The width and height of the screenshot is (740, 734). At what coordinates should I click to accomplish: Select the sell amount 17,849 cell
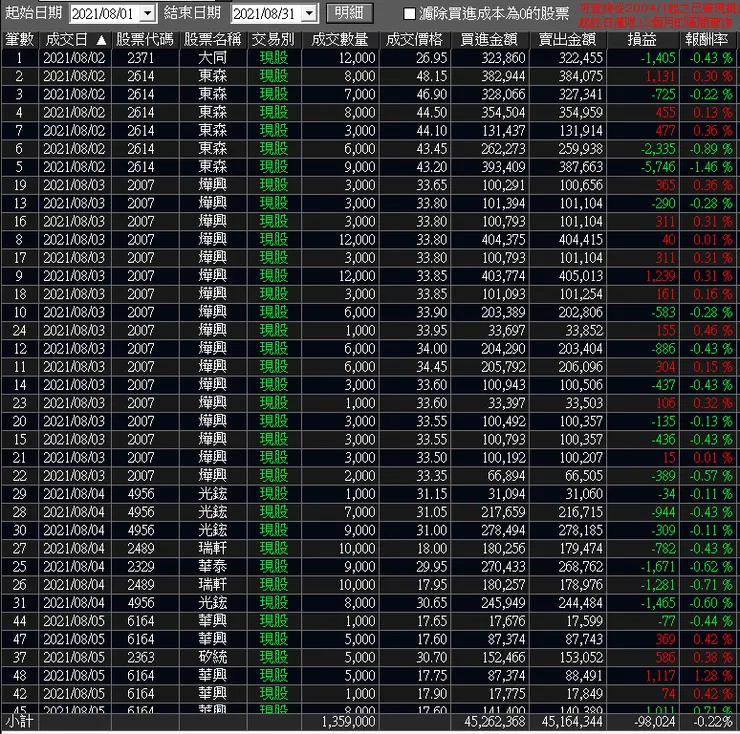coord(568,694)
